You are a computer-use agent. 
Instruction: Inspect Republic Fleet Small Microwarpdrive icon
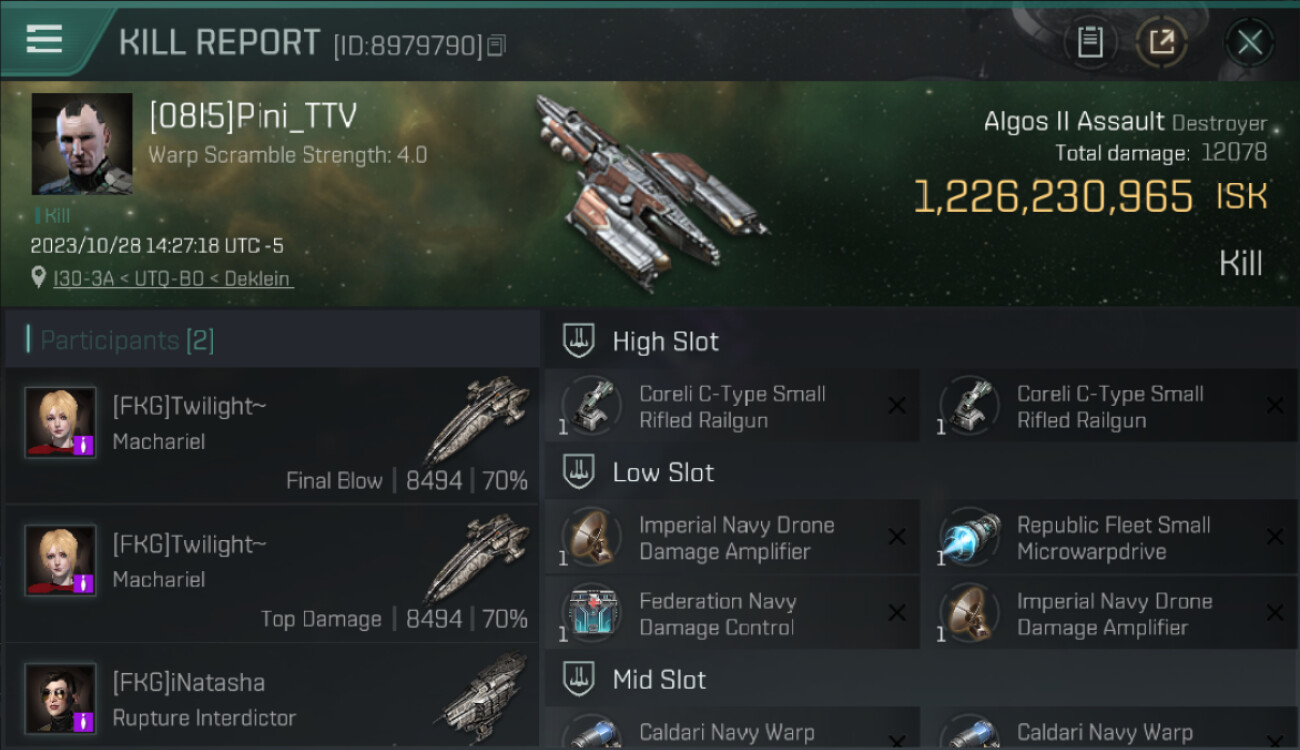tap(969, 538)
